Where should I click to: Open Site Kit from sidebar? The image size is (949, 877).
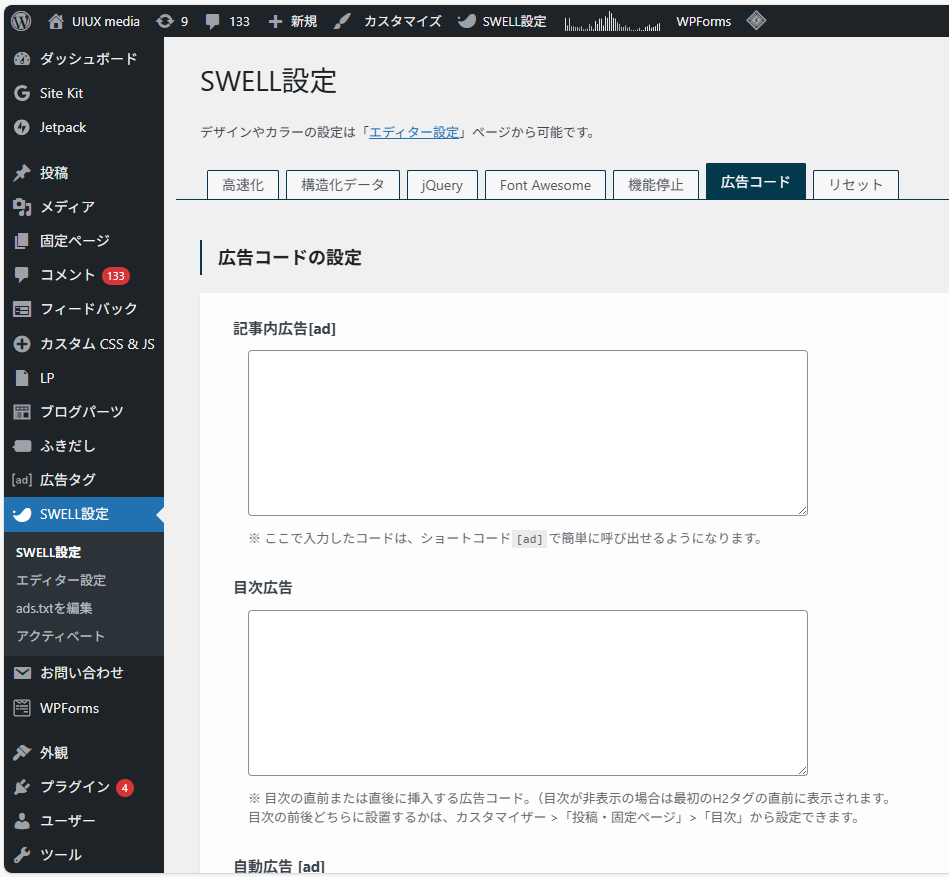tap(61, 93)
